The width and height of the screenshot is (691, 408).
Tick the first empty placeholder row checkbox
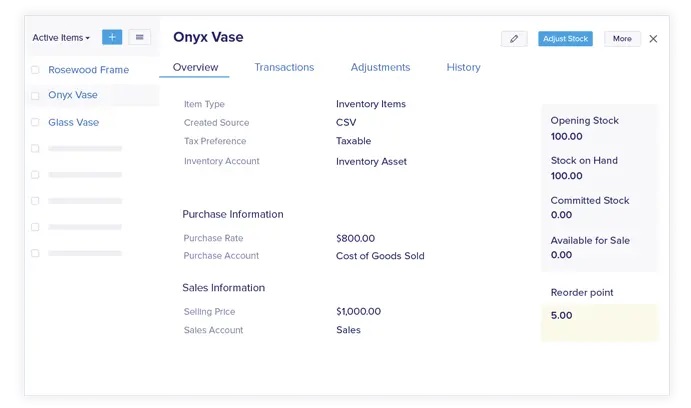pyautogui.click(x=35, y=148)
